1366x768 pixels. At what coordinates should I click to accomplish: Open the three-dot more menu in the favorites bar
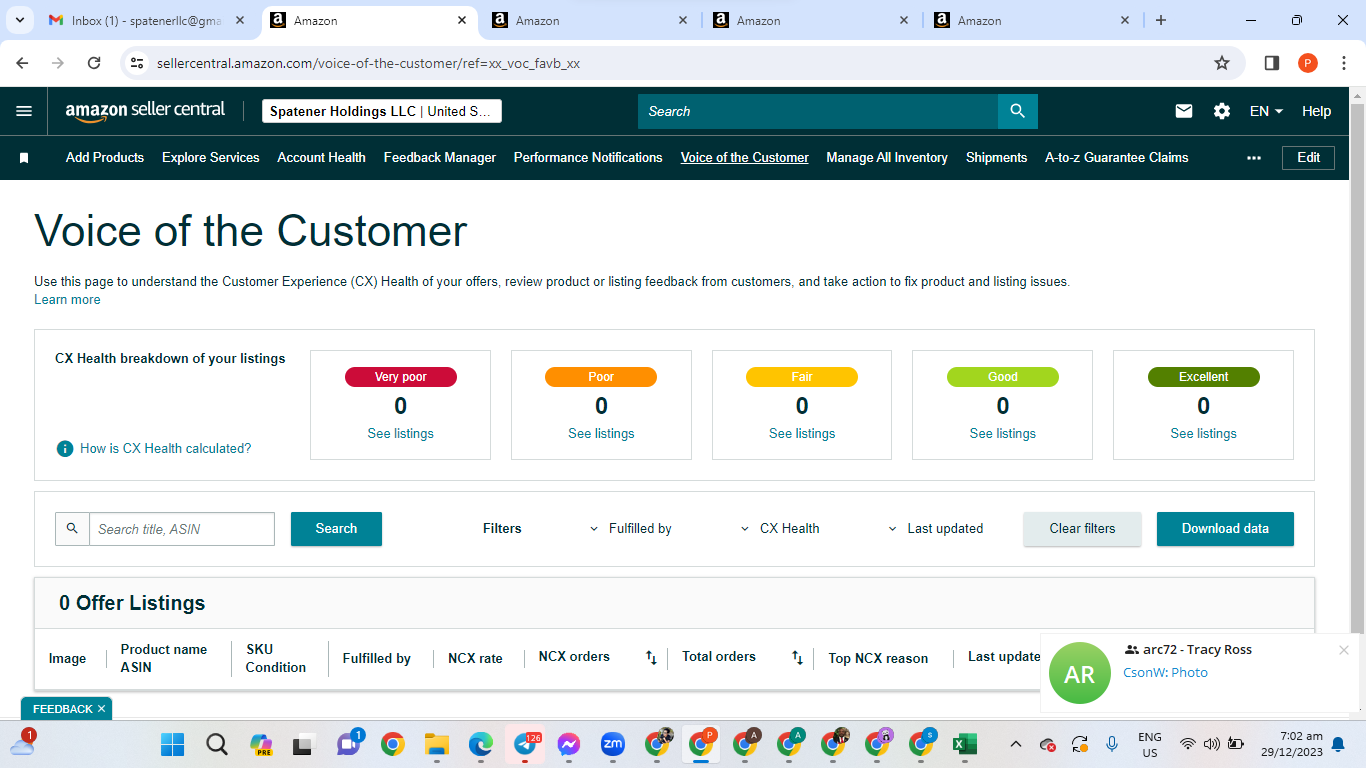pyautogui.click(x=1254, y=158)
